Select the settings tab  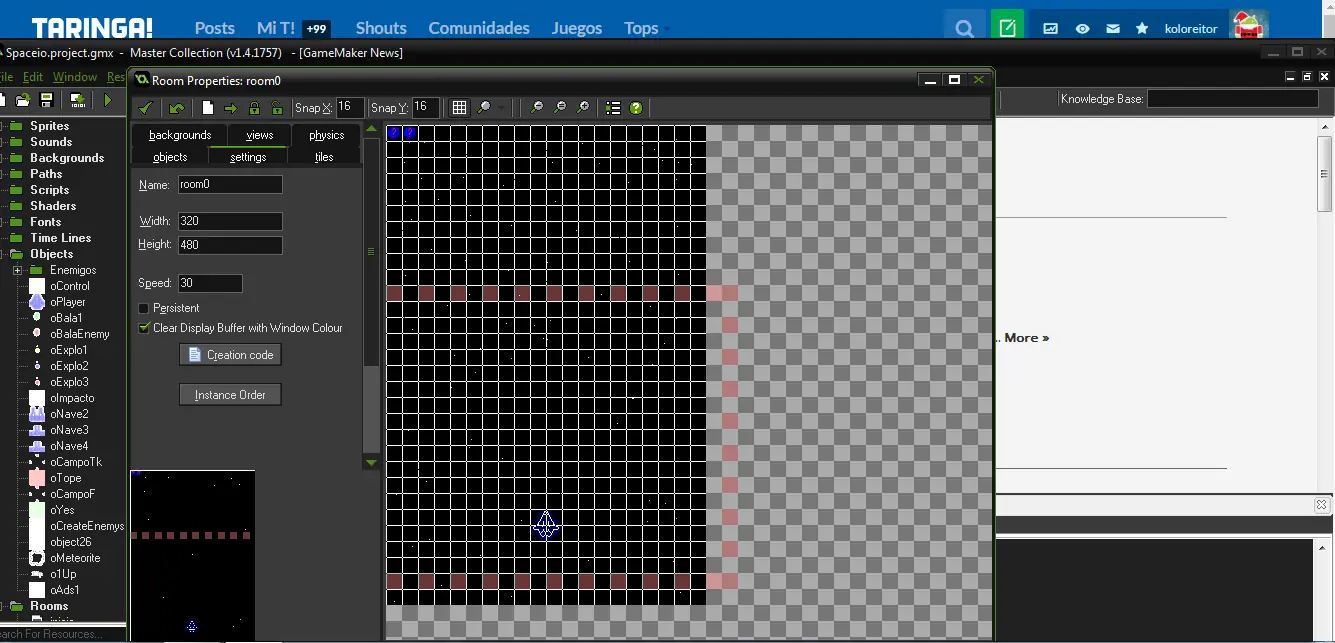point(248,157)
